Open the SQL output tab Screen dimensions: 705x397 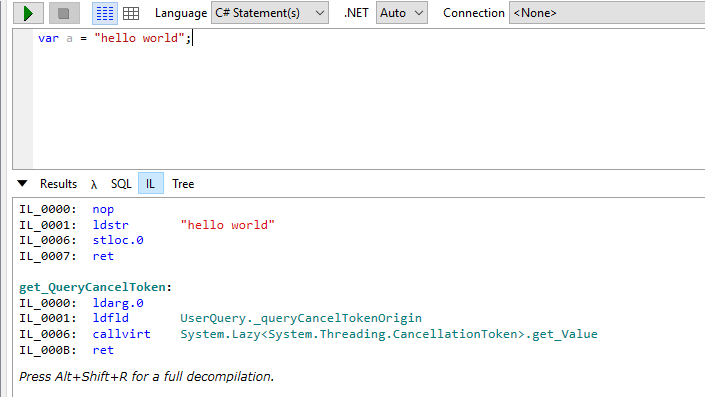[x=121, y=184]
